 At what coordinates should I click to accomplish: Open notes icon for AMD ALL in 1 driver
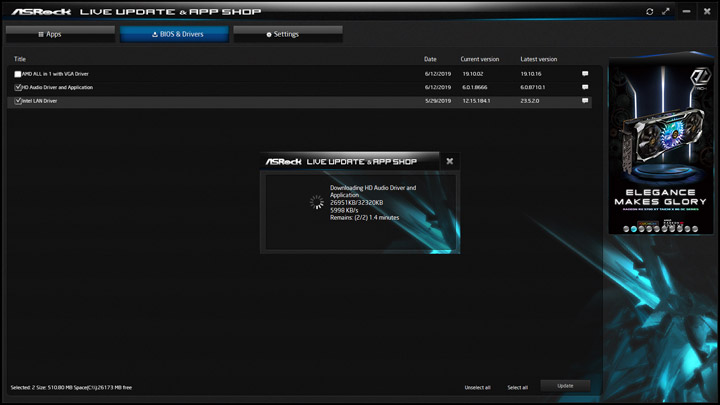coord(585,73)
